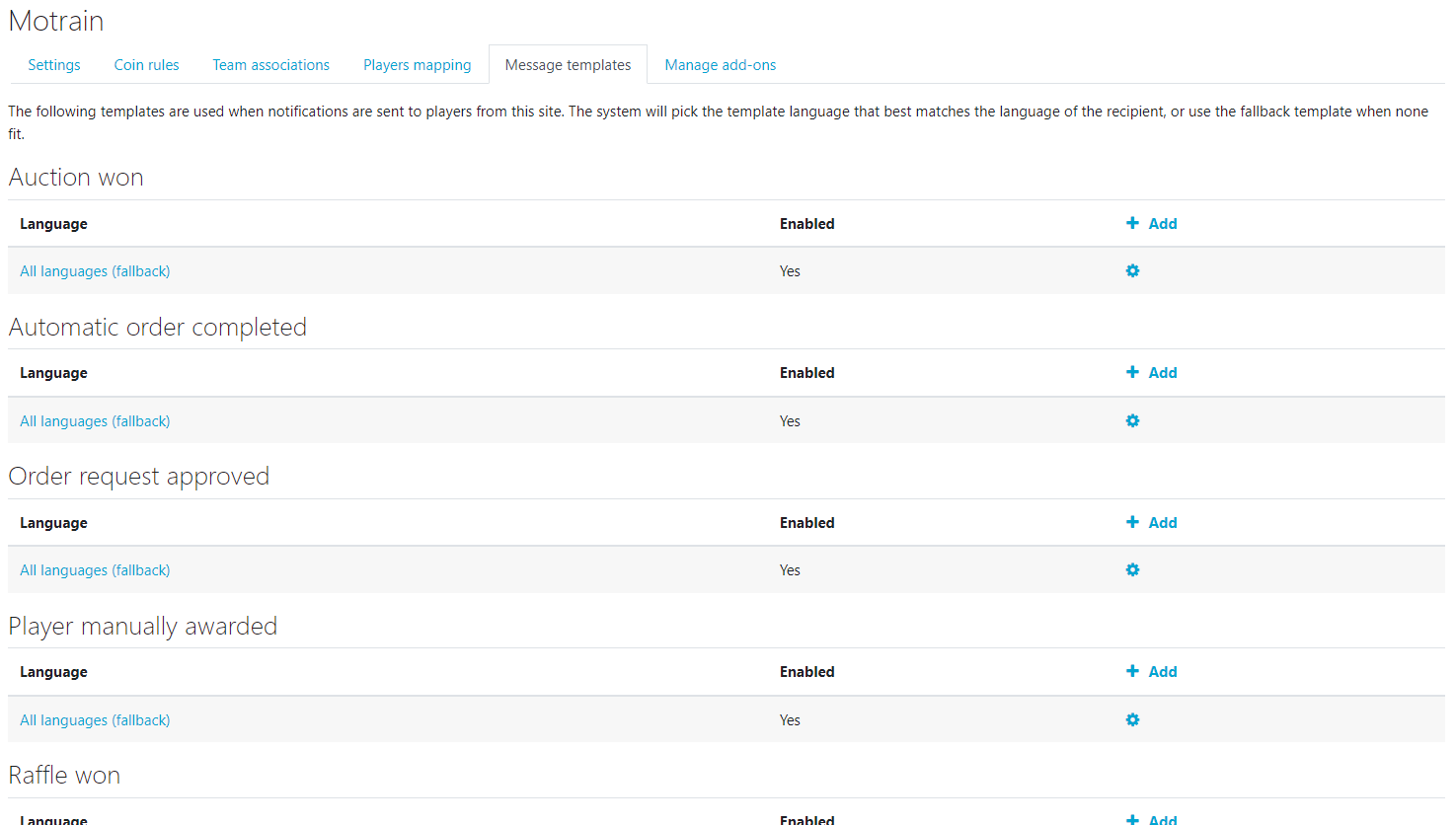Viewport: 1456px width, 825px height.
Task: Click the plus icon in Order request approved header
Action: [x=1132, y=522]
